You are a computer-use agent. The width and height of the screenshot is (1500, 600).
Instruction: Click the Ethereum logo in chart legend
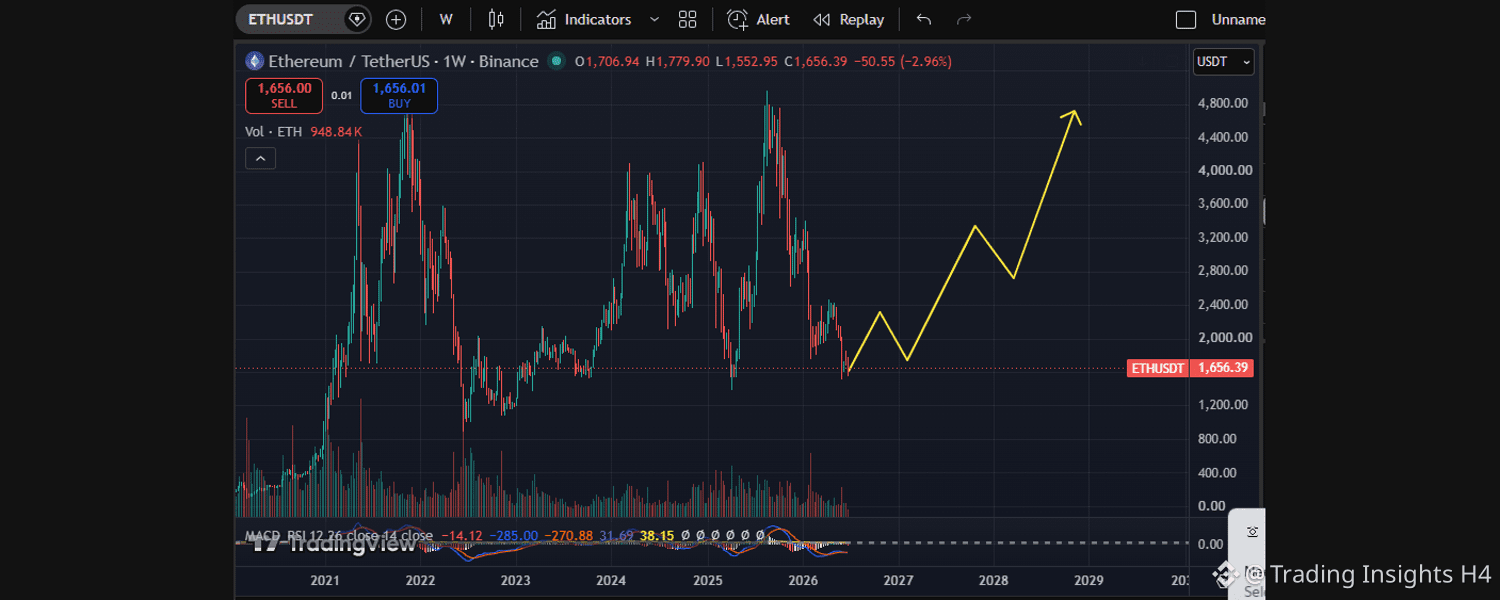254,61
